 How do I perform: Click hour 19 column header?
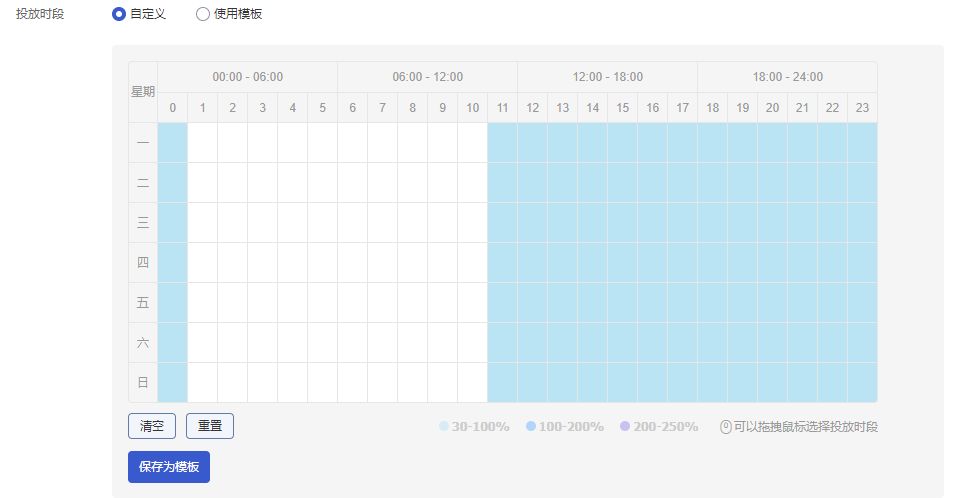(742, 108)
